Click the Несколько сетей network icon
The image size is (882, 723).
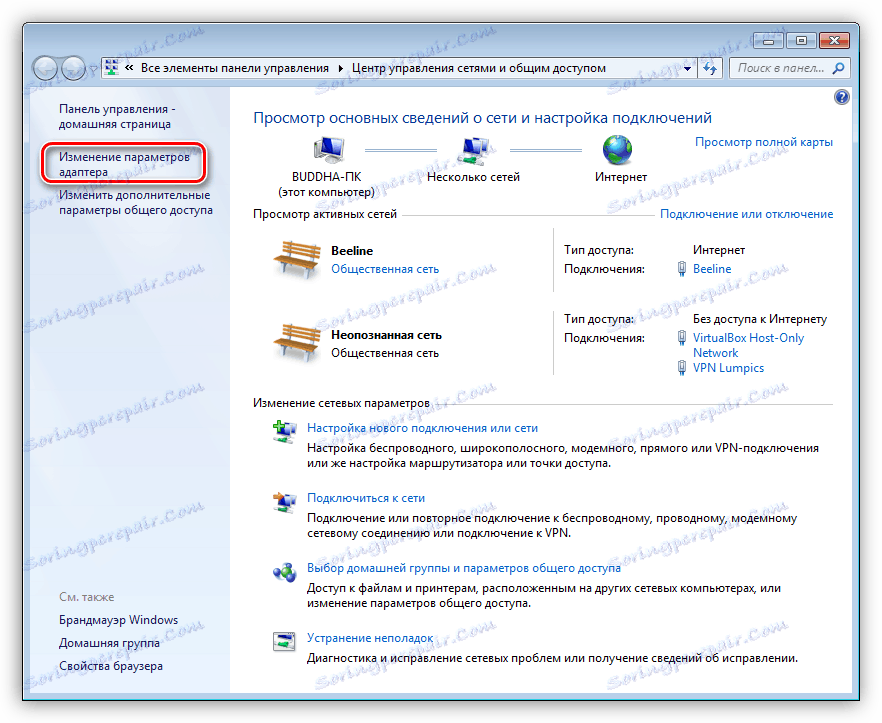coord(474,150)
